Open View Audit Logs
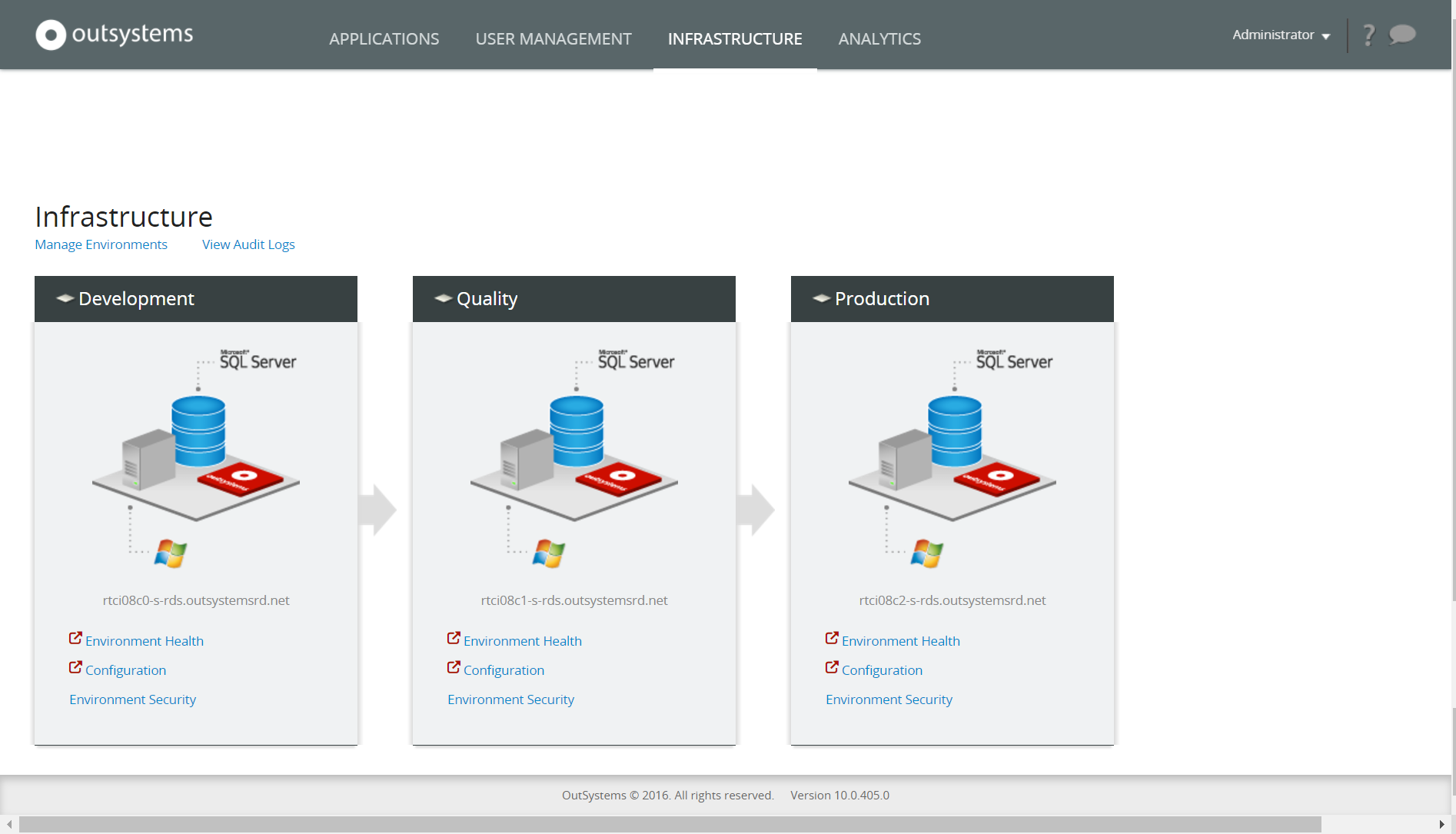The height and width of the screenshot is (834, 1456). (x=248, y=244)
